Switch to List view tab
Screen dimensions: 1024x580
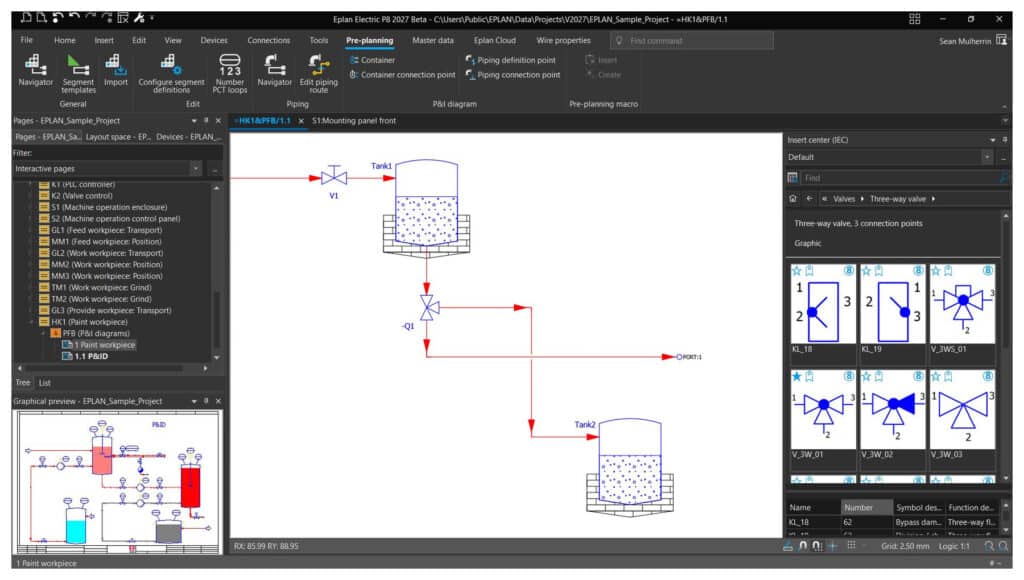(x=44, y=383)
